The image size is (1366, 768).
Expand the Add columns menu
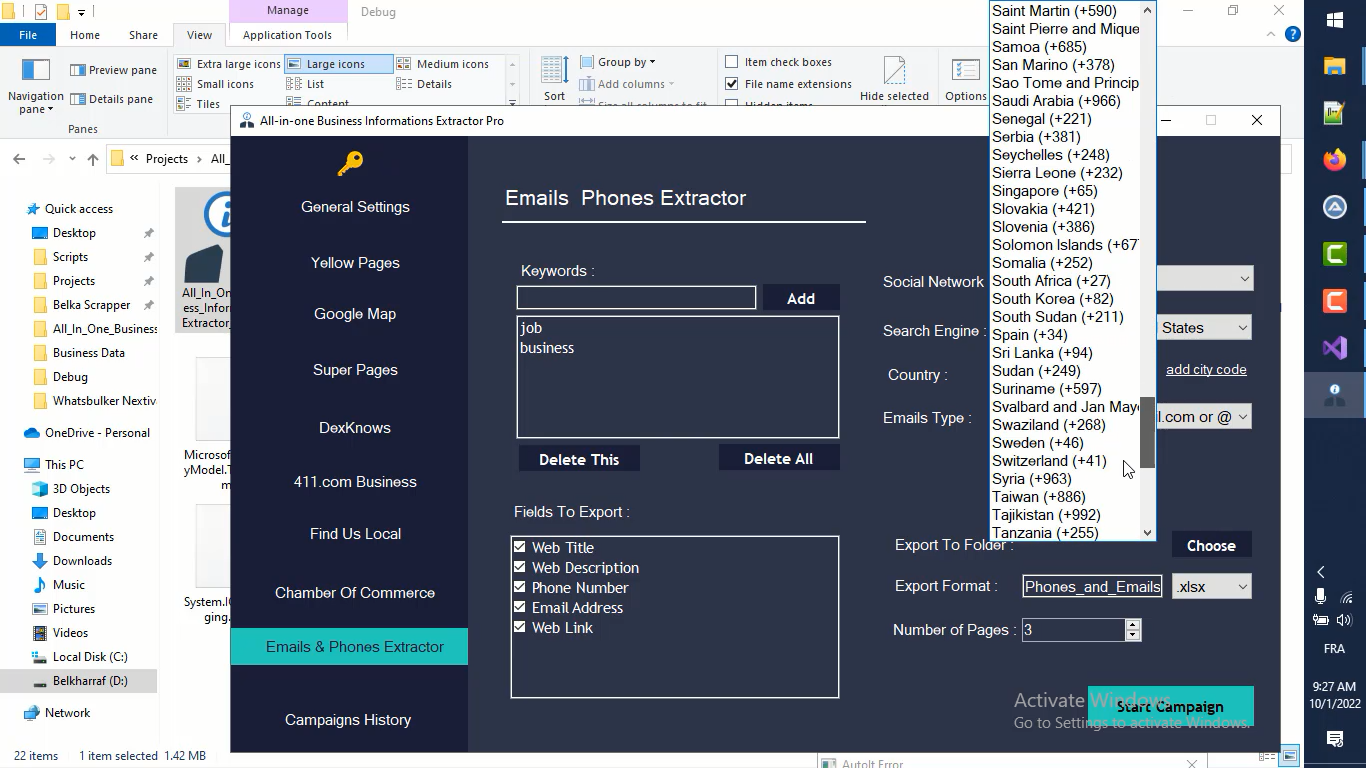point(627,84)
